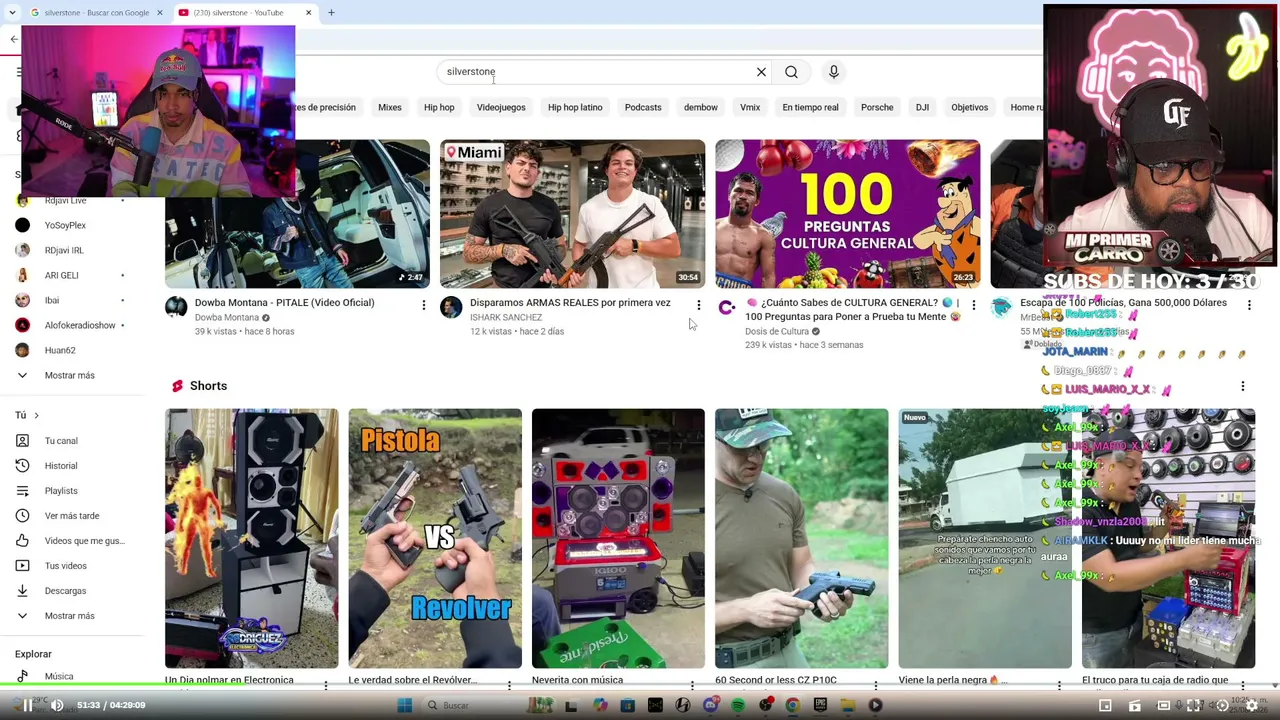Open 'Ver más tarde' in the sidebar
1280x720 pixels.
point(72,516)
